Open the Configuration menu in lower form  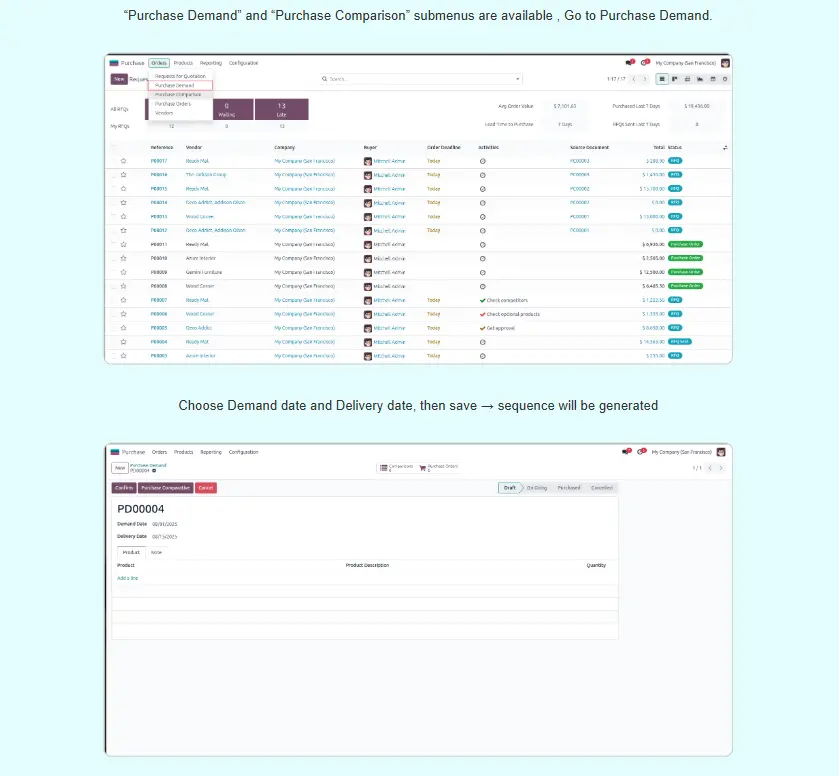click(243, 452)
